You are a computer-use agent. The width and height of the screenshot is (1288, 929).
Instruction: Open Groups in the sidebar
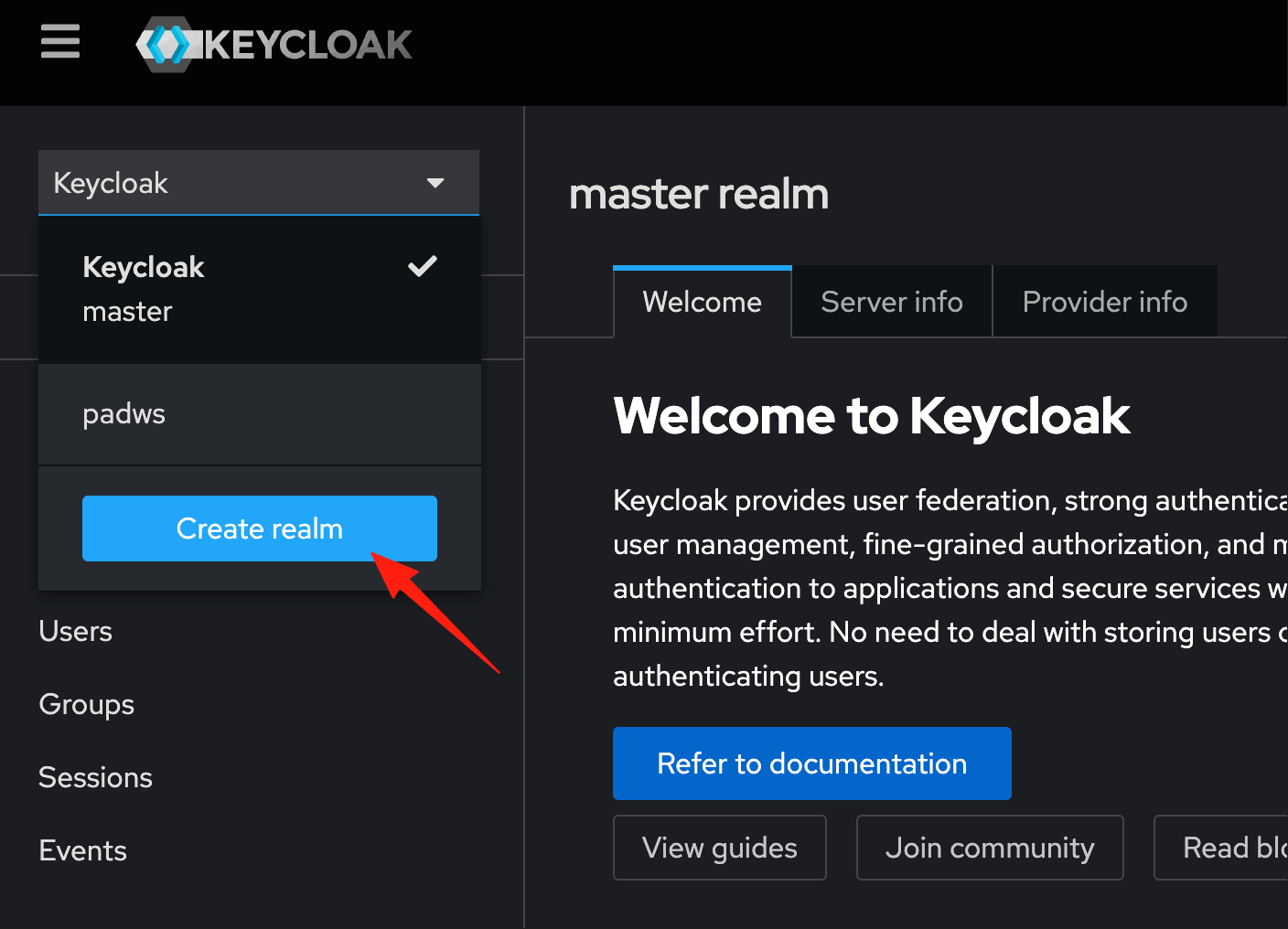tap(87, 704)
